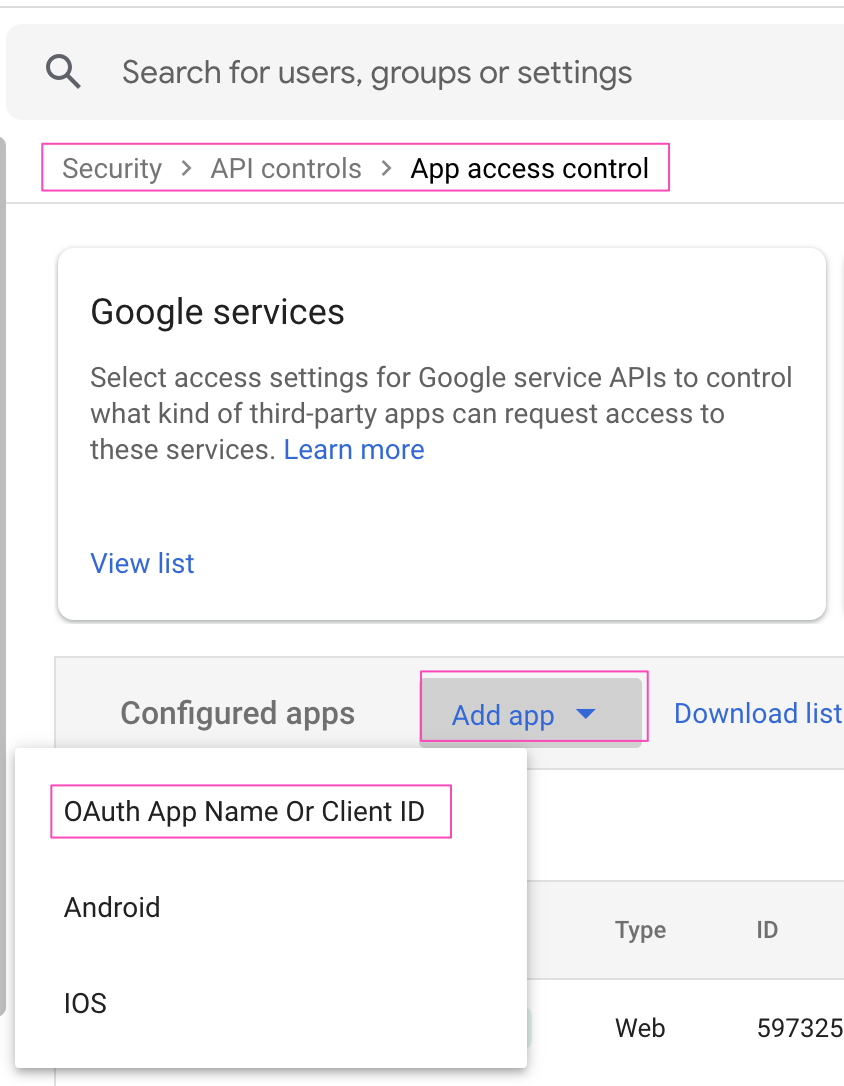
Task: Choose Android from the Add app menu
Action: pos(111,908)
